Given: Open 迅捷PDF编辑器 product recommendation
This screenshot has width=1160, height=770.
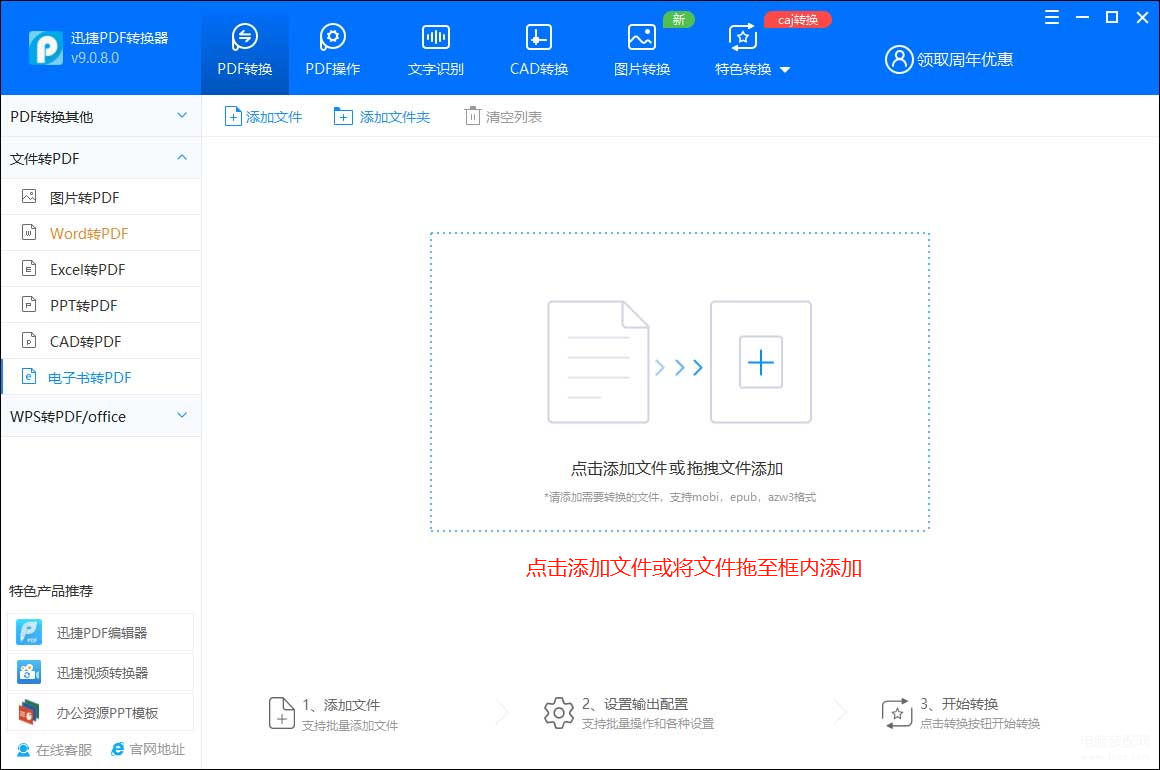Looking at the screenshot, I should [101, 632].
